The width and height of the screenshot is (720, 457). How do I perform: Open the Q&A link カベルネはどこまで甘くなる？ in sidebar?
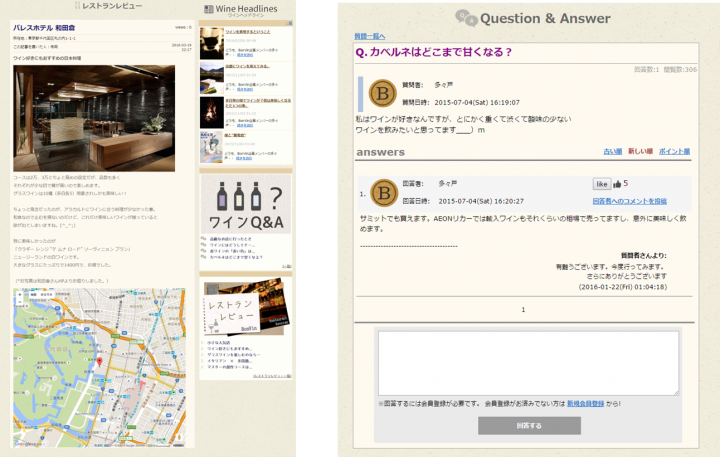tap(236, 257)
